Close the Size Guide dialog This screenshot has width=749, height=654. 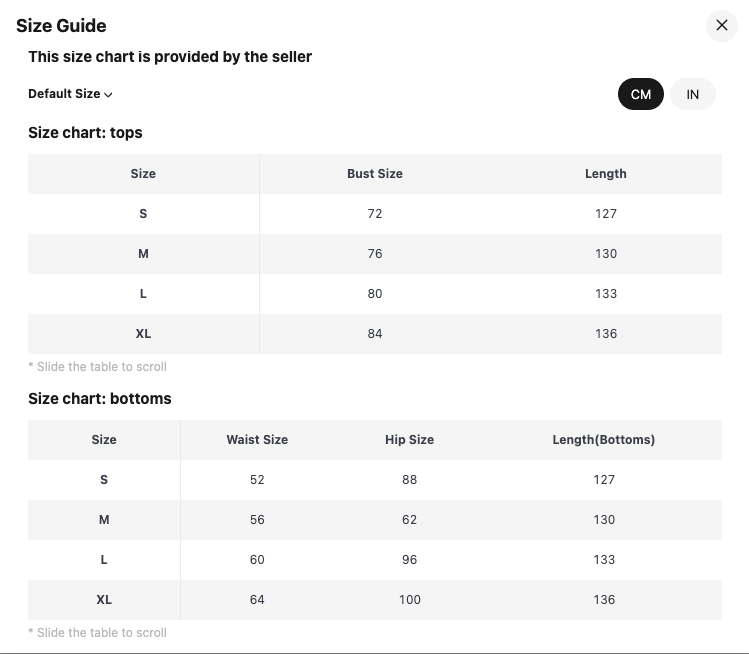[x=722, y=25]
